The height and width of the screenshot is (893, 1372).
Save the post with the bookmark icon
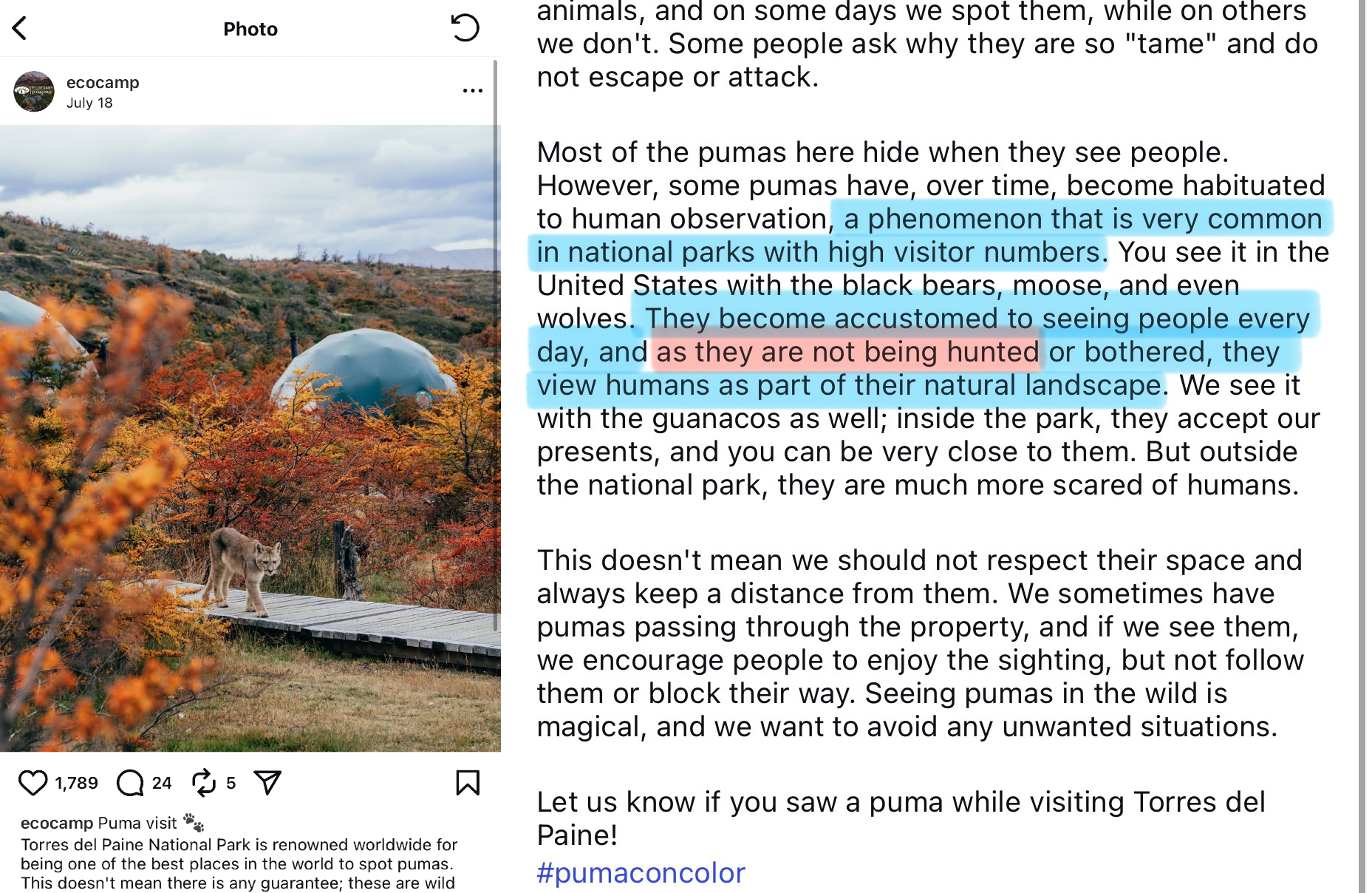click(468, 783)
